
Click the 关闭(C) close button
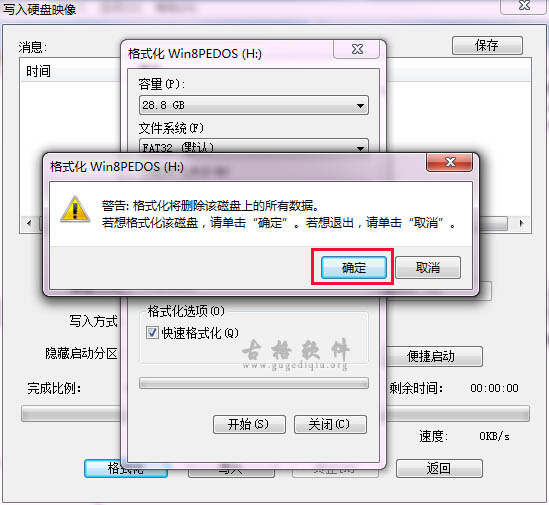click(x=330, y=424)
